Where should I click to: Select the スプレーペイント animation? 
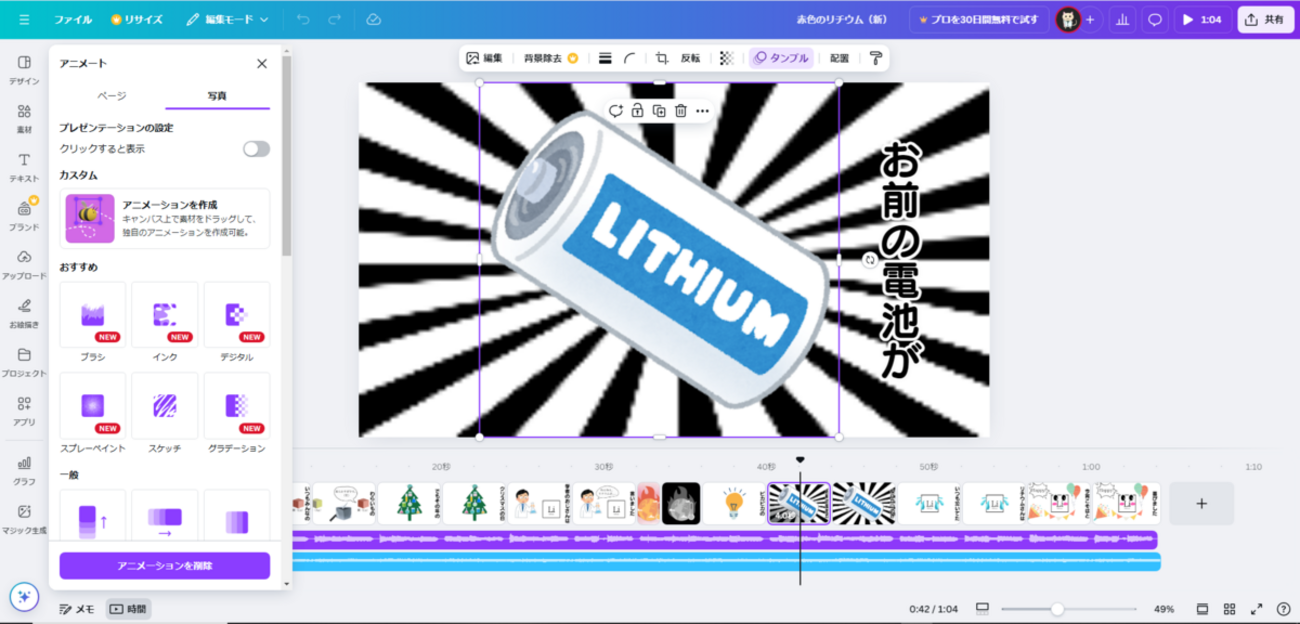tap(93, 413)
